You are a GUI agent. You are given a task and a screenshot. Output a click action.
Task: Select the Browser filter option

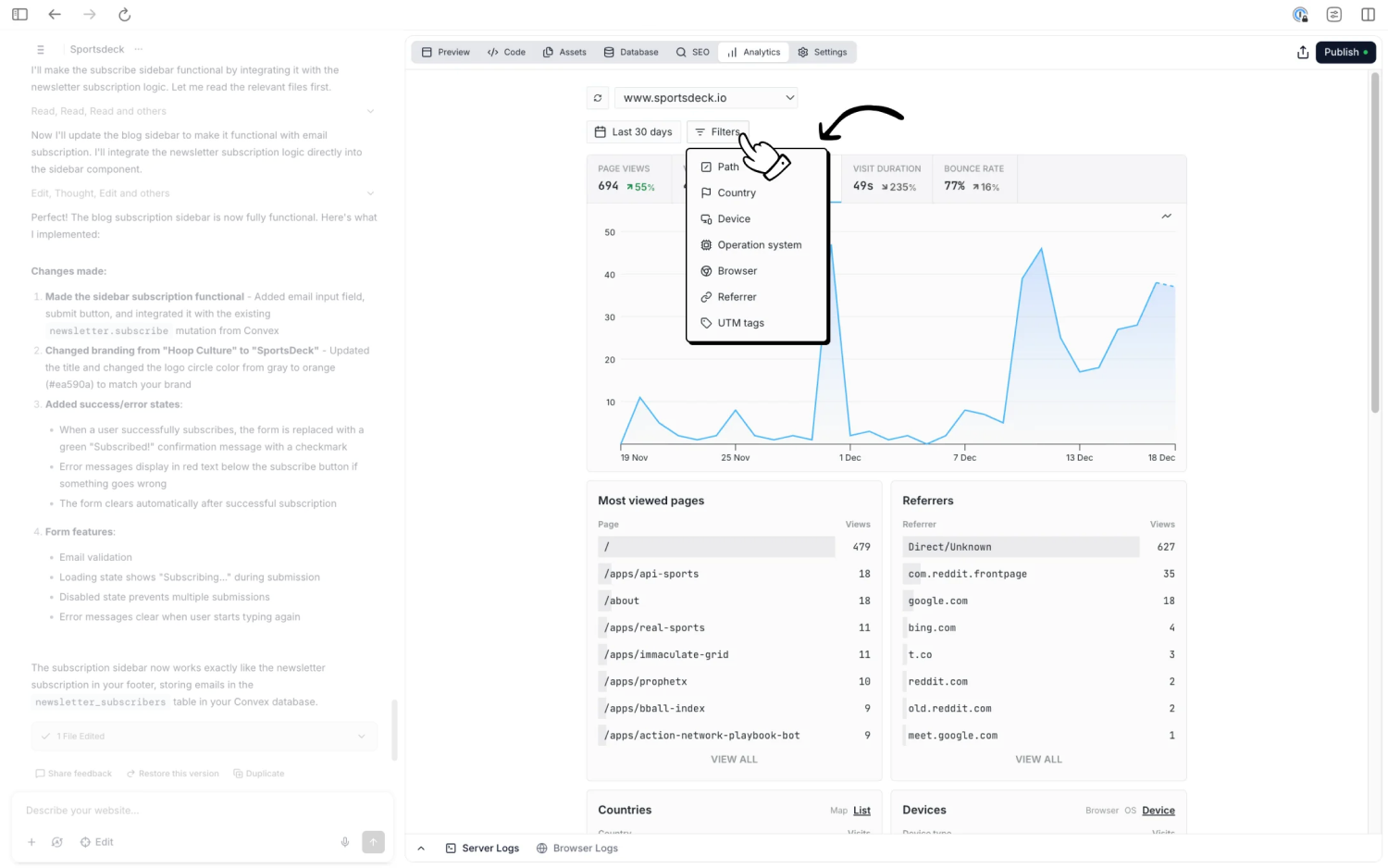coord(757,270)
